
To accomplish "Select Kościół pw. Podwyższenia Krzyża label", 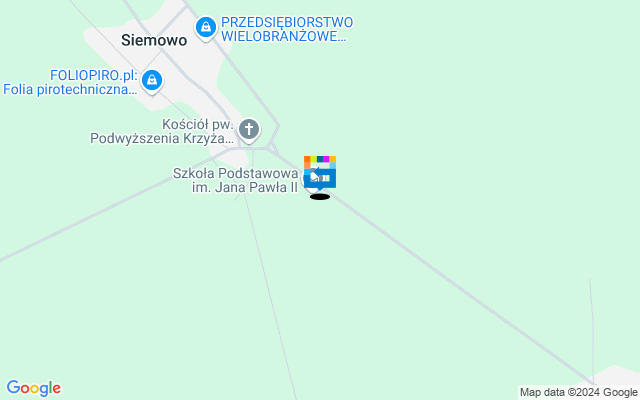I will [x=162, y=131].
